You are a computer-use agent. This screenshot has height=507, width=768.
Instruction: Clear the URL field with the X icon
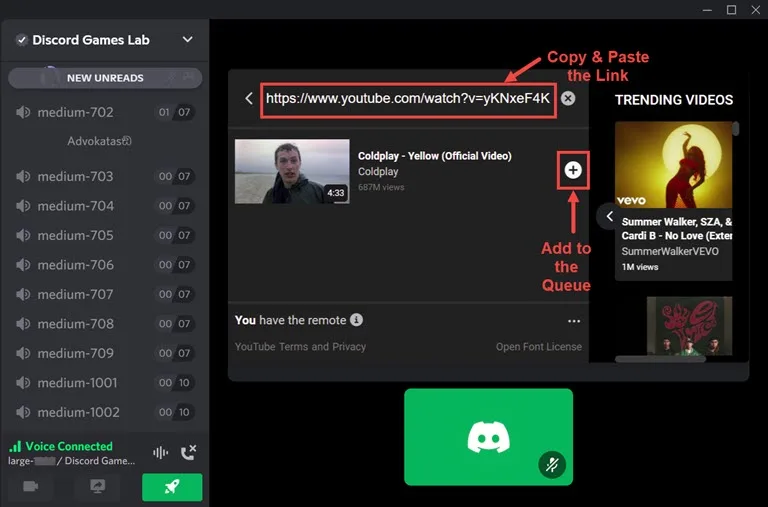568,98
